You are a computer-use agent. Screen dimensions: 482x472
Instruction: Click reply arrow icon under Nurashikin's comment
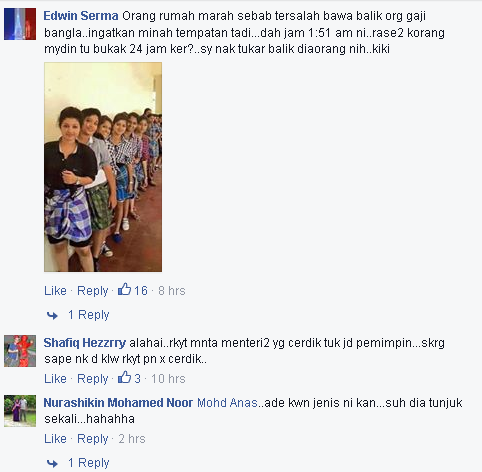(x=52, y=463)
